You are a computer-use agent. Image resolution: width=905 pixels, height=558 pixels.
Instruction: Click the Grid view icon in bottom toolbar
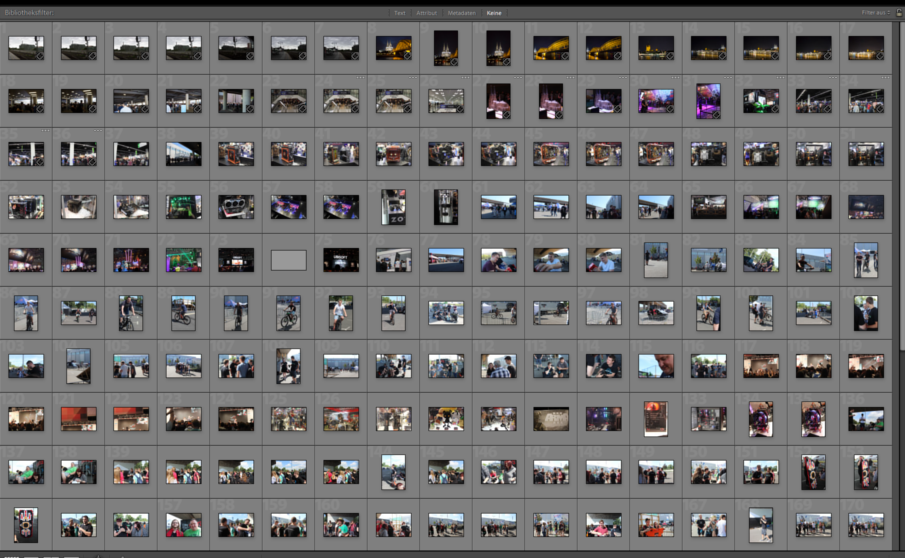coord(9,554)
